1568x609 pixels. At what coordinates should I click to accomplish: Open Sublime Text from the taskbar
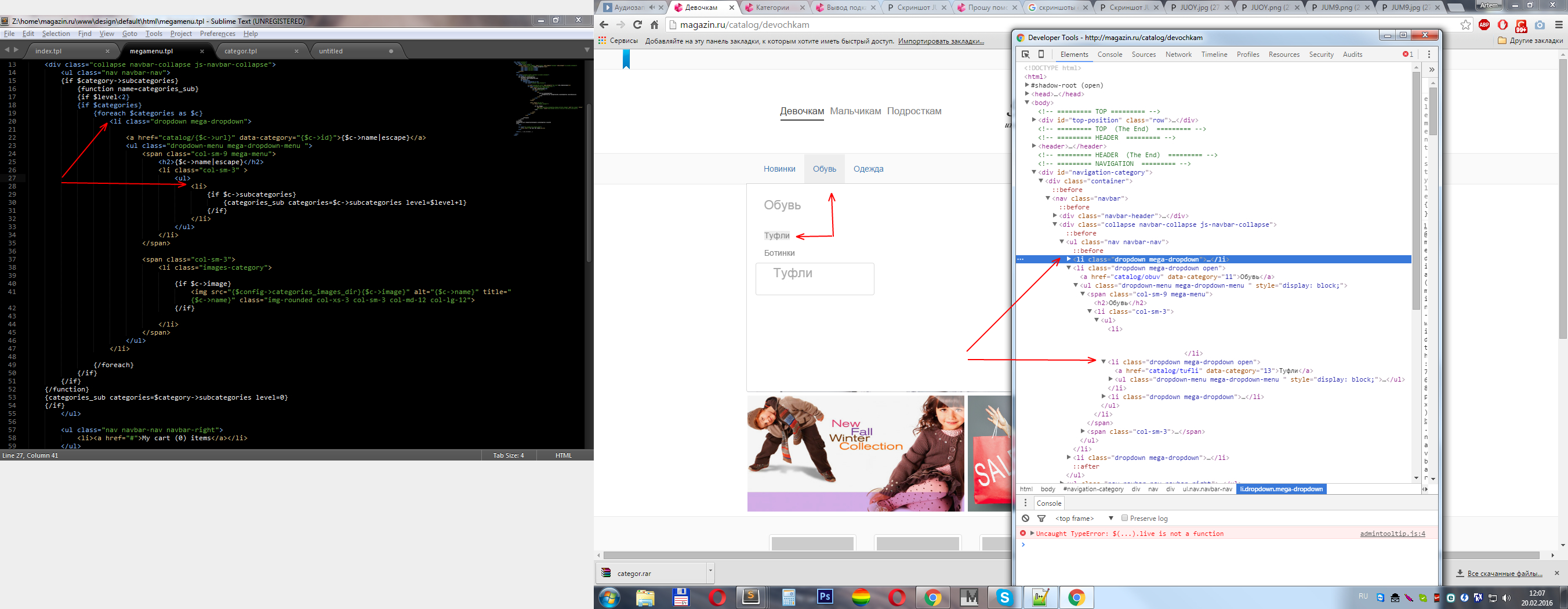tap(751, 597)
